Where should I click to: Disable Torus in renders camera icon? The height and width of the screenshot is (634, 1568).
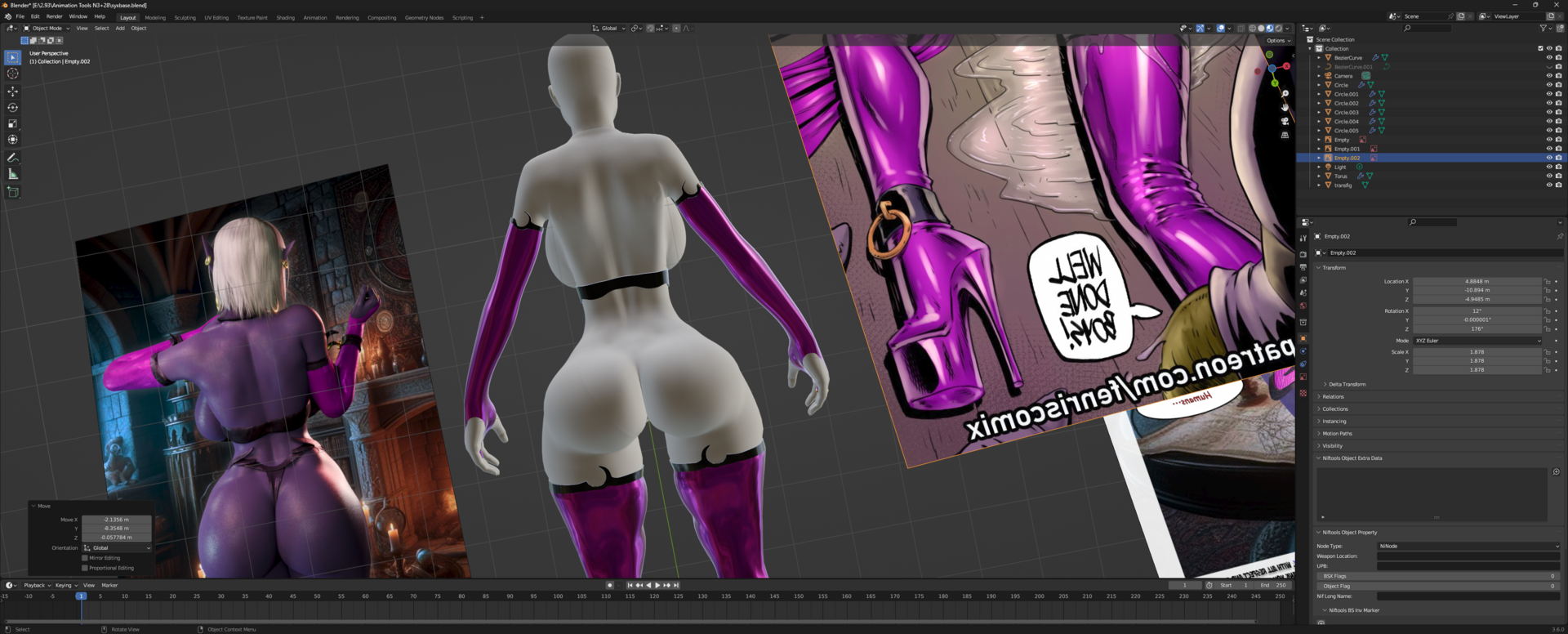click(1558, 176)
